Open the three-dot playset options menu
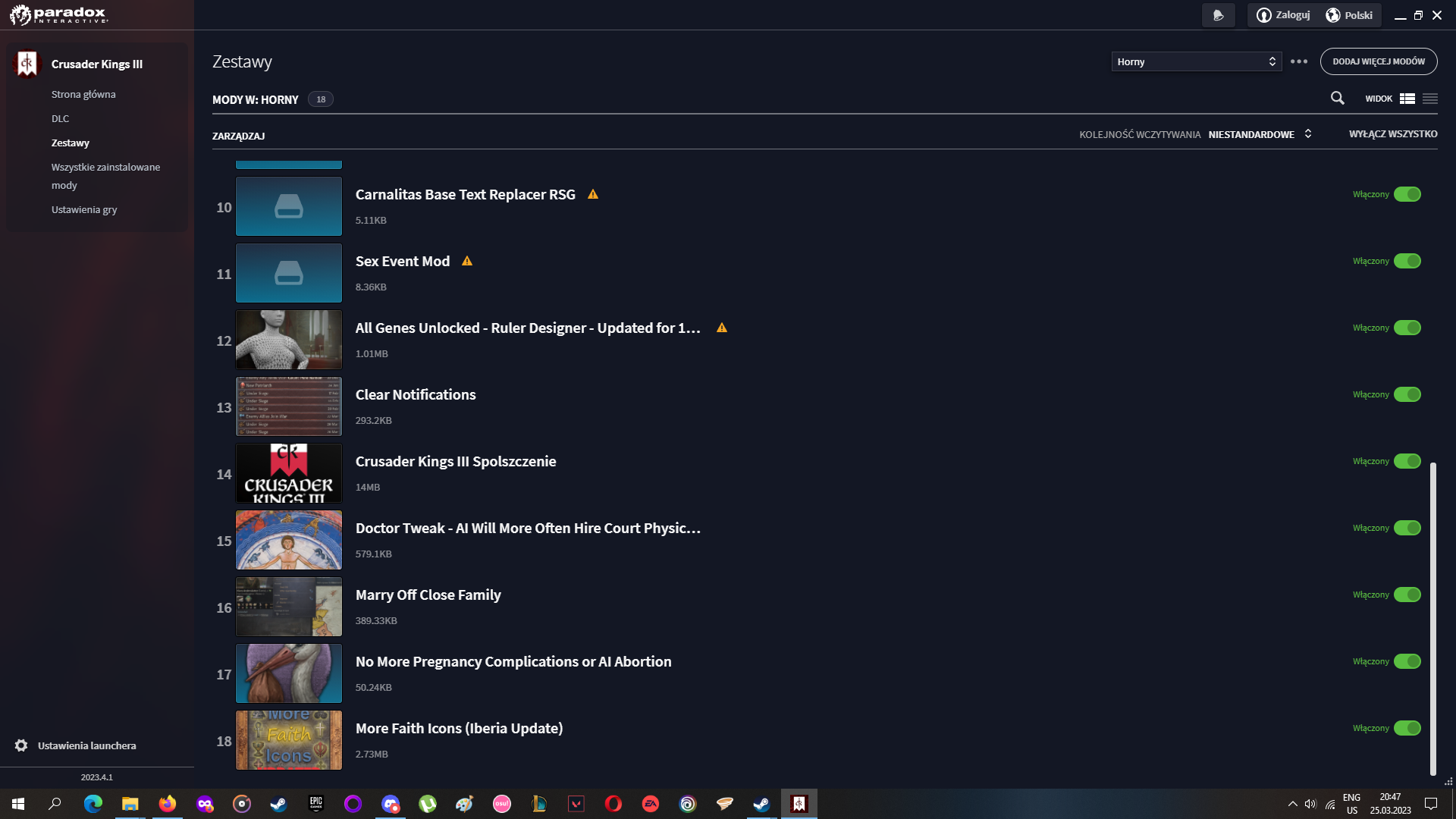Screen dimensions: 1456x819 click(1299, 61)
